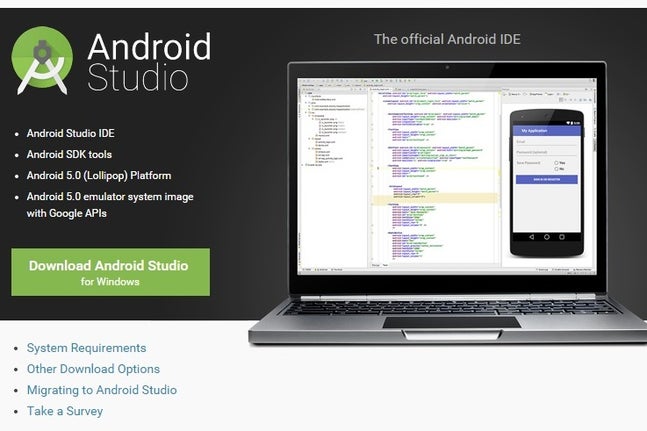Viewport: 647px width, 431px height.
Task: Click the 'Android SDK tools' bullet text
Action: pos(69,154)
